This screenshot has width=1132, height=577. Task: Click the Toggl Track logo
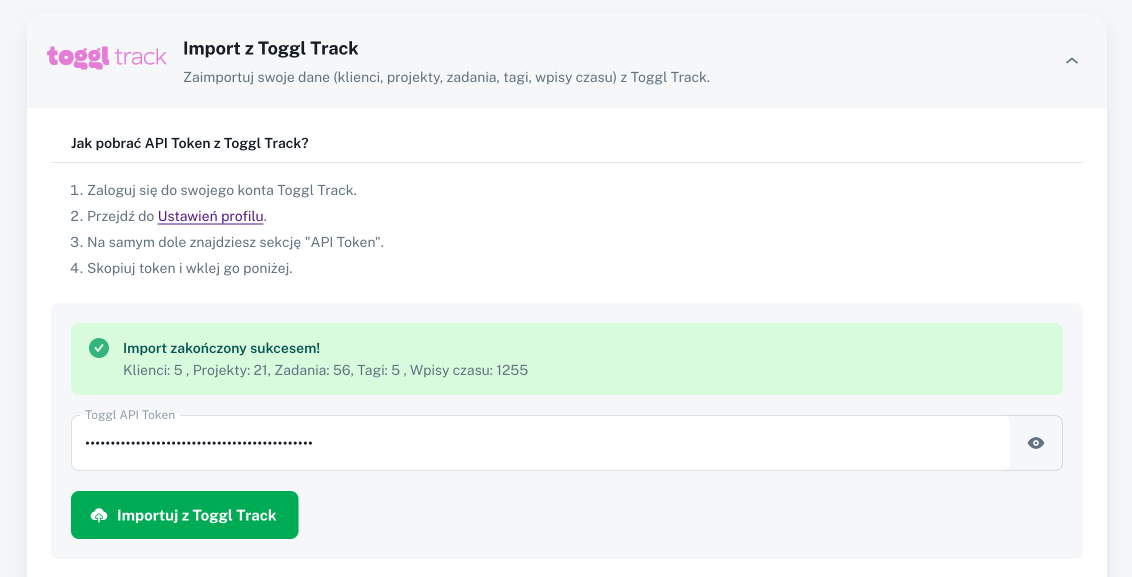coord(106,57)
